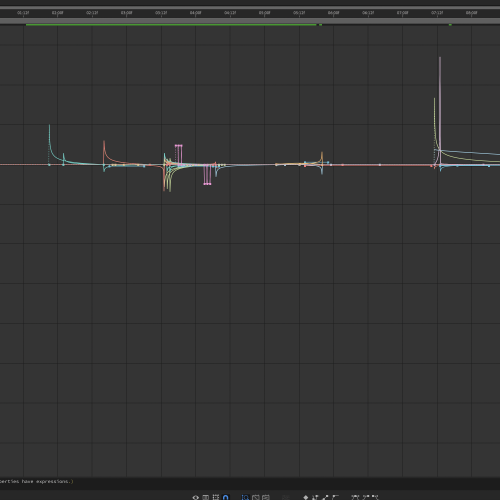
Task: Toggle the Snap magnet button
Action: tap(226, 498)
